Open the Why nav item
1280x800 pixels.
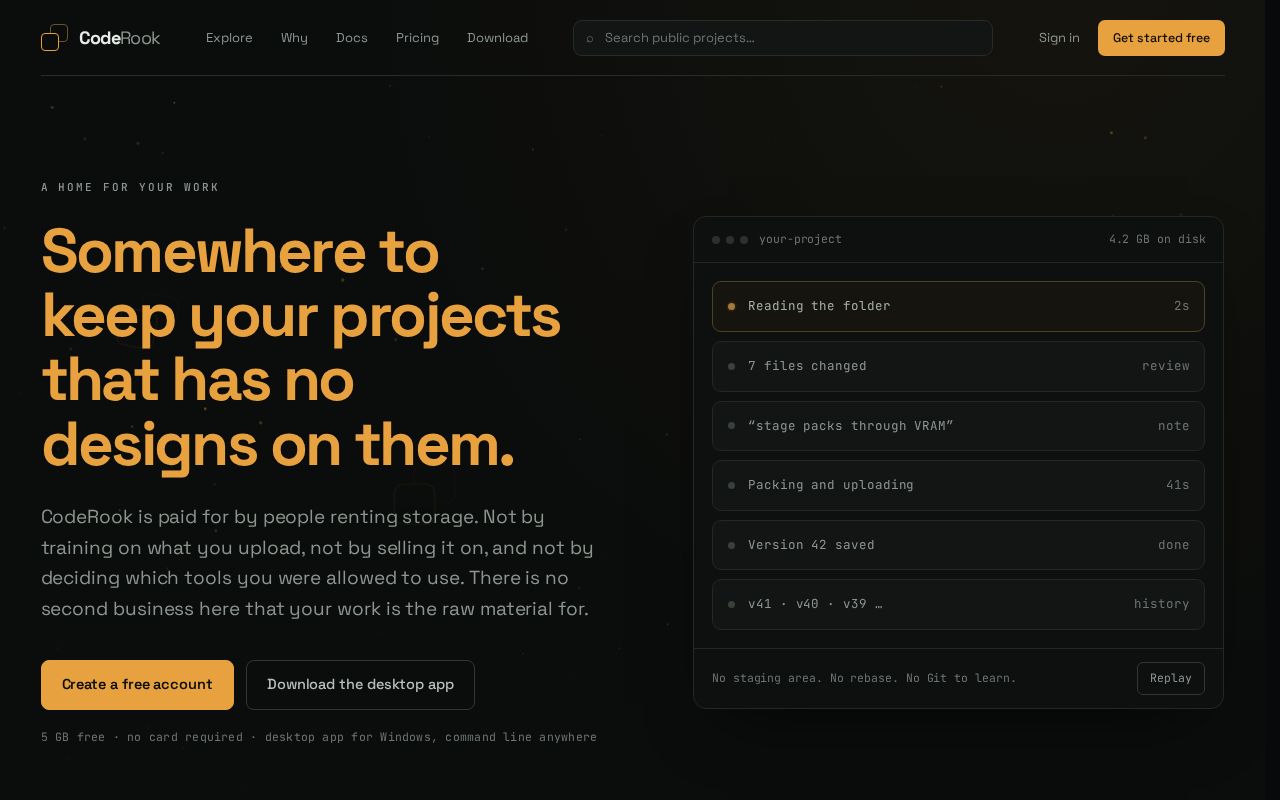tap(294, 38)
